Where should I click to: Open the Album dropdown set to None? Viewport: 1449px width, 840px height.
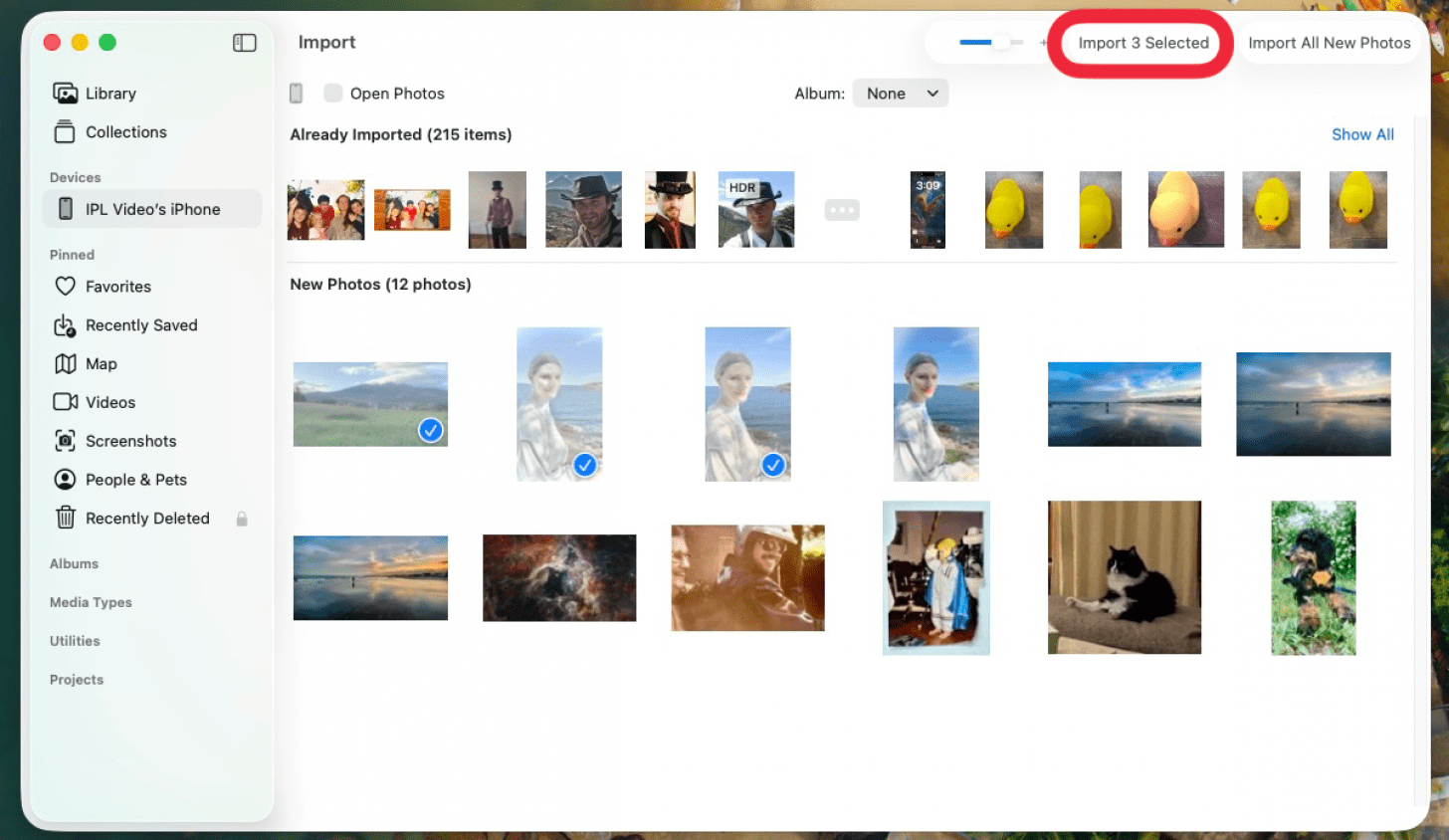[900, 94]
